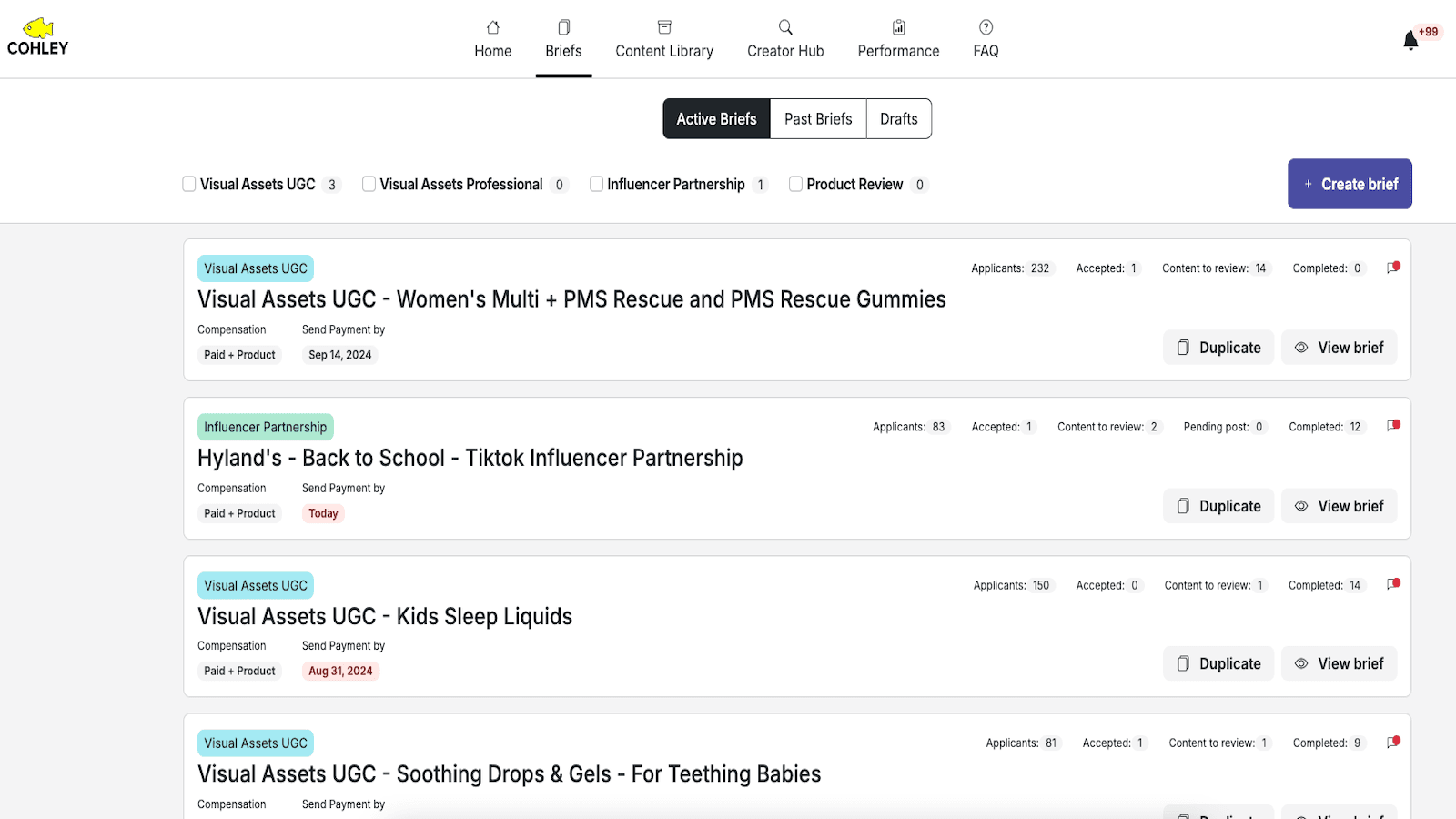Click the Briefs document icon
The width and height of the screenshot is (1456, 819).
[563, 27]
